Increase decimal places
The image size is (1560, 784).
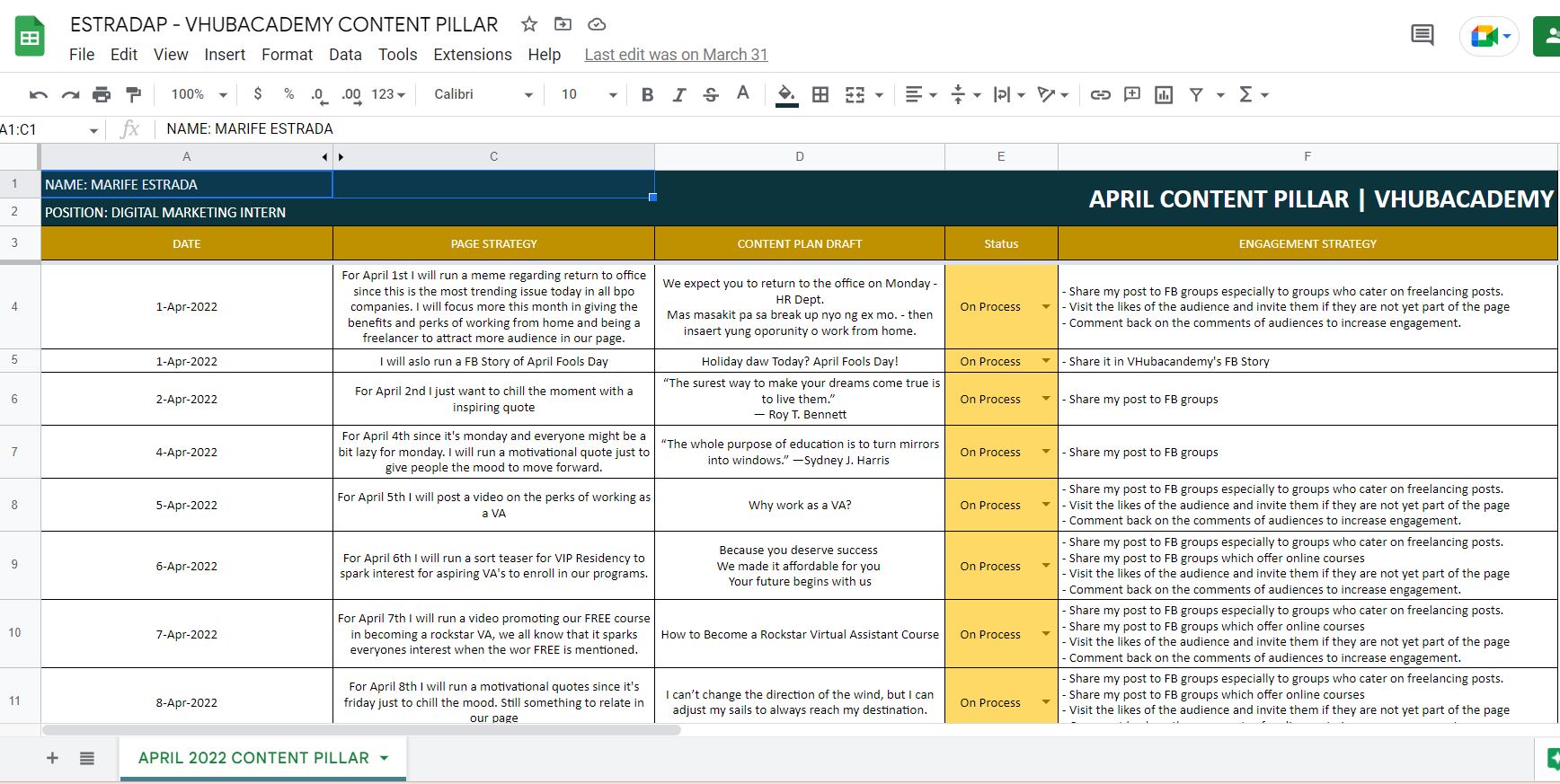tap(351, 94)
